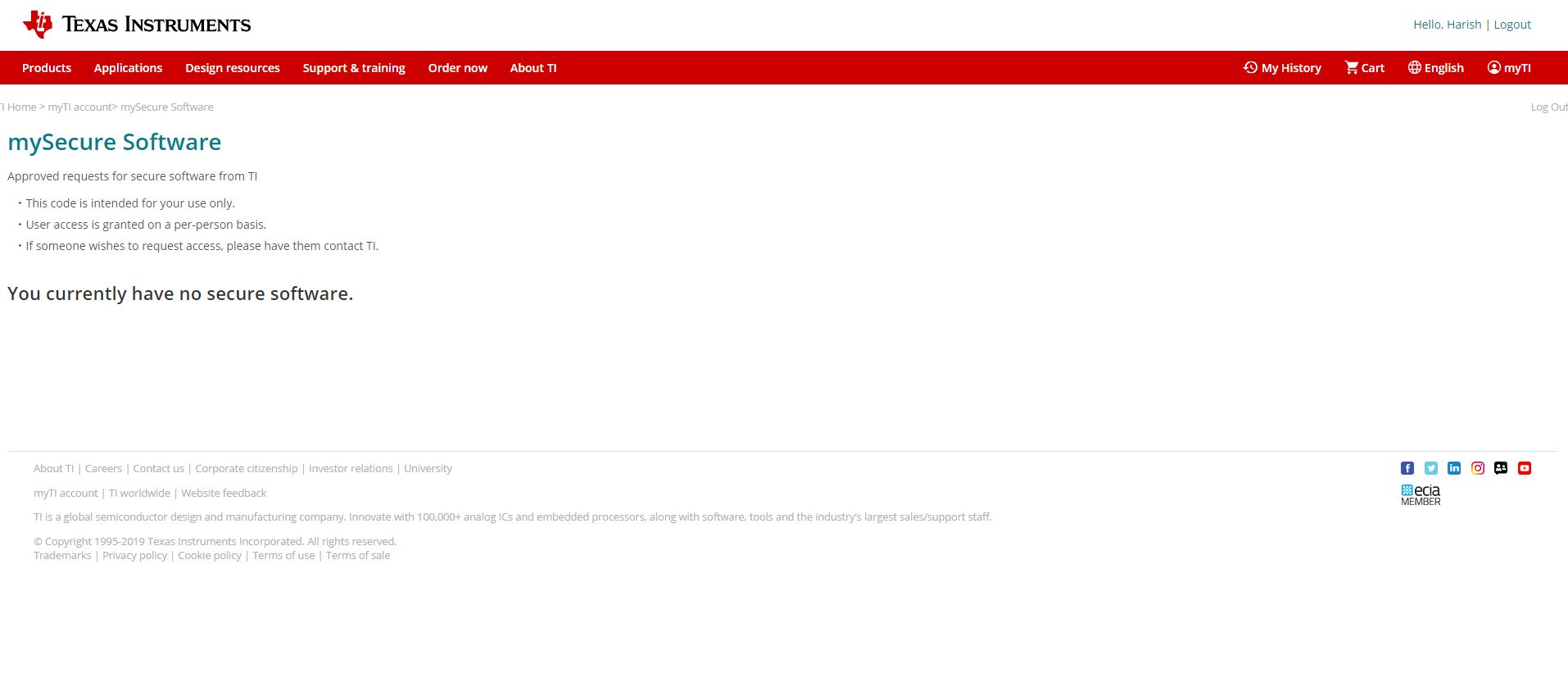Open TI's Facebook page icon
The image size is (1568, 678).
[1407, 468]
